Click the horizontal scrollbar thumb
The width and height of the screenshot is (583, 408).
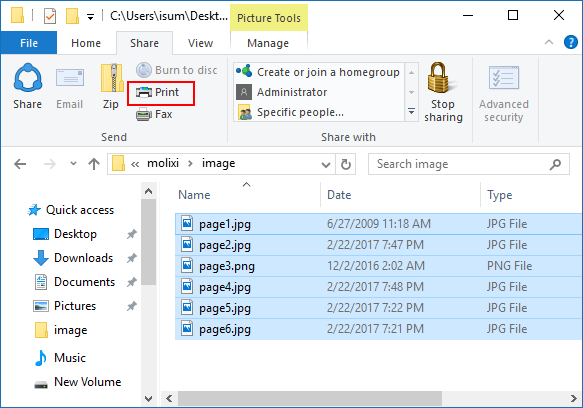[309, 398]
